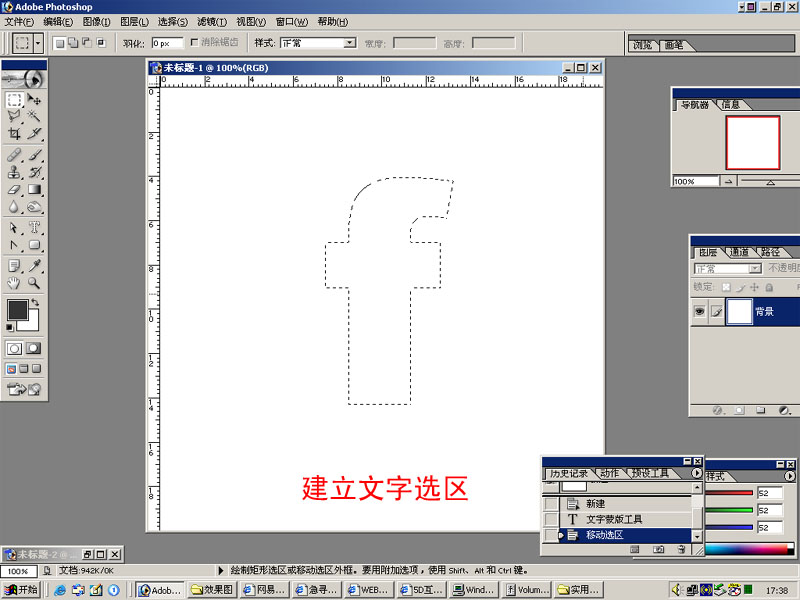Click the 背景 layer thumbnail

point(739,311)
